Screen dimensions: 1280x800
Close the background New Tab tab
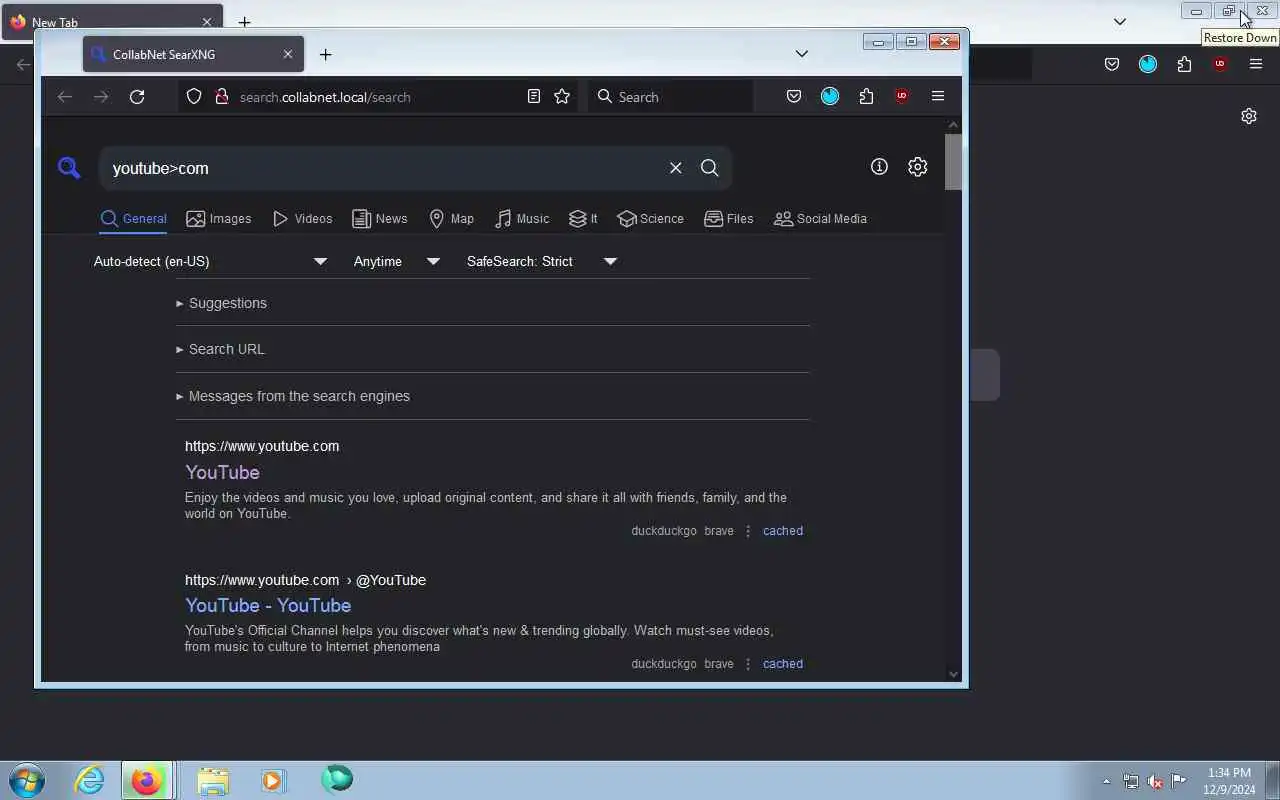[x=207, y=22]
